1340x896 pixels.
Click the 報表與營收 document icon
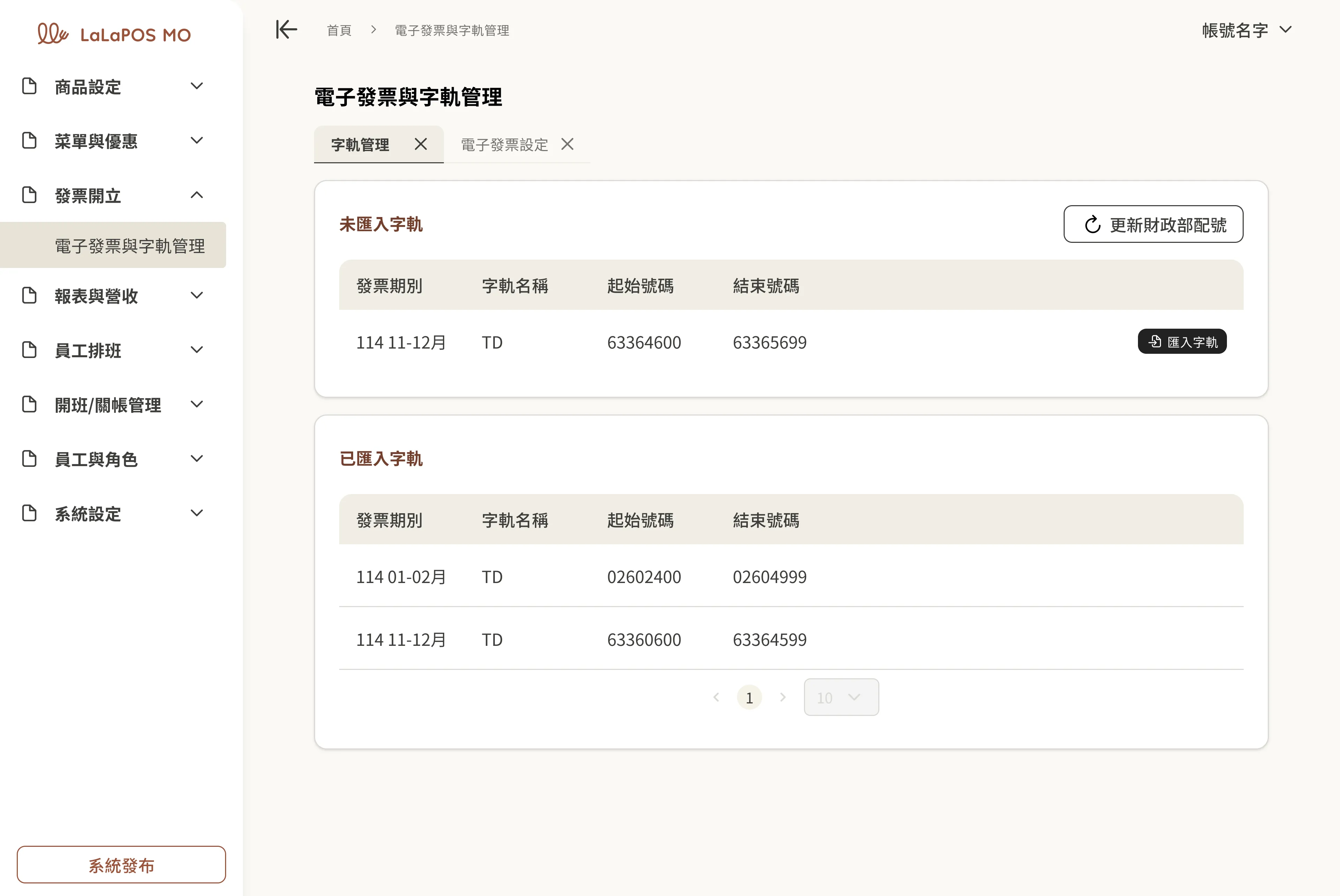(x=29, y=296)
